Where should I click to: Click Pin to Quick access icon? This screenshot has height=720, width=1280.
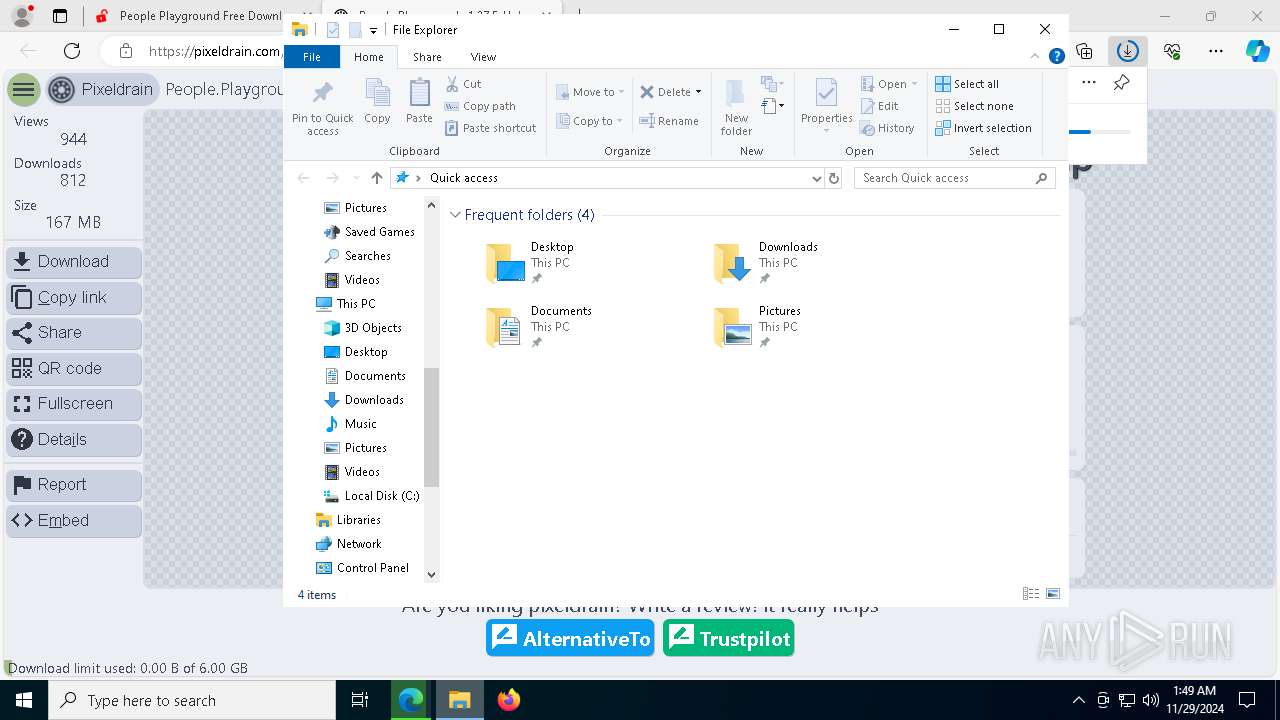322,108
